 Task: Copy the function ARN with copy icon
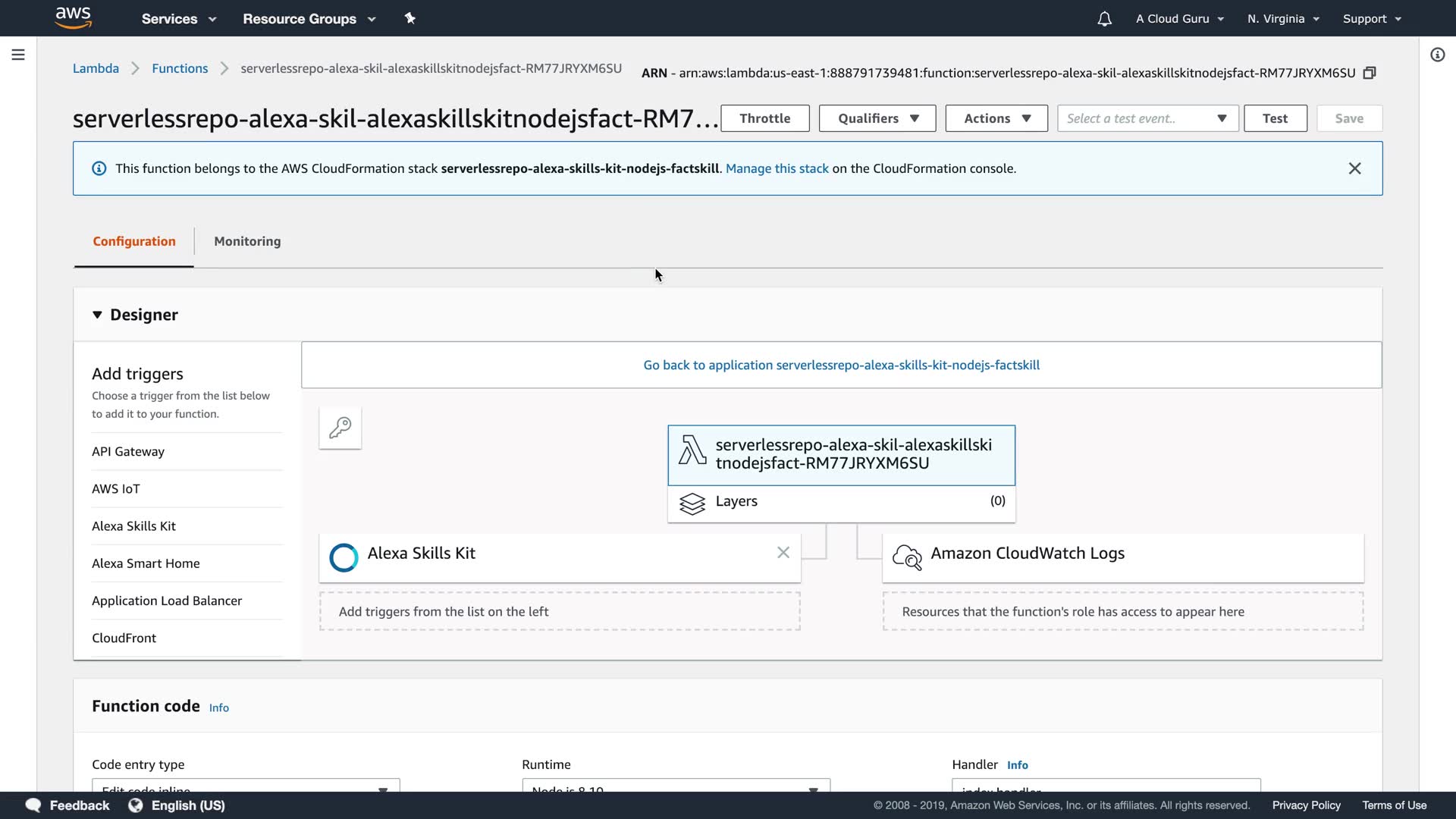[x=1370, y=73]
